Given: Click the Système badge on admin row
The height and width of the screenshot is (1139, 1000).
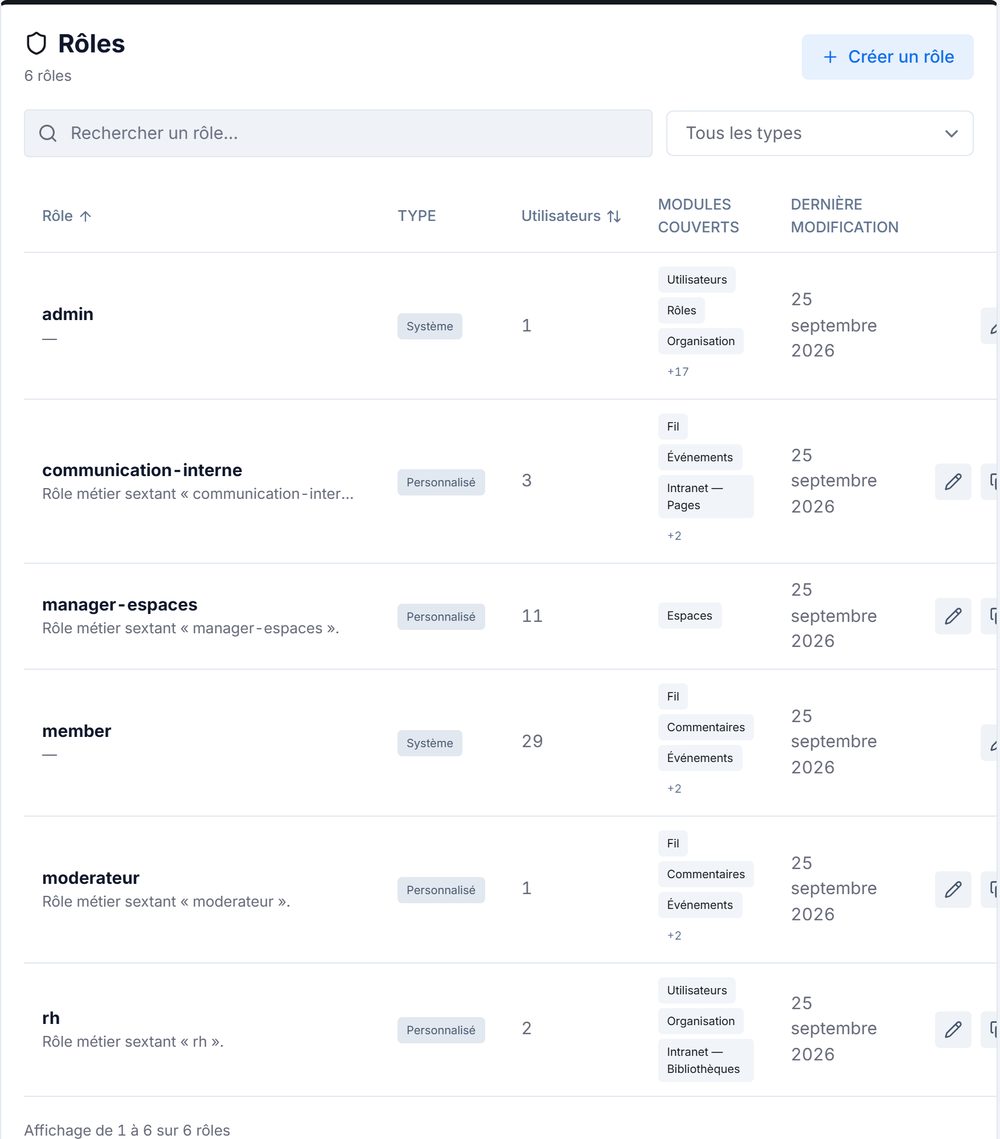Looking at the screenshot, I should tap(429, 326).
